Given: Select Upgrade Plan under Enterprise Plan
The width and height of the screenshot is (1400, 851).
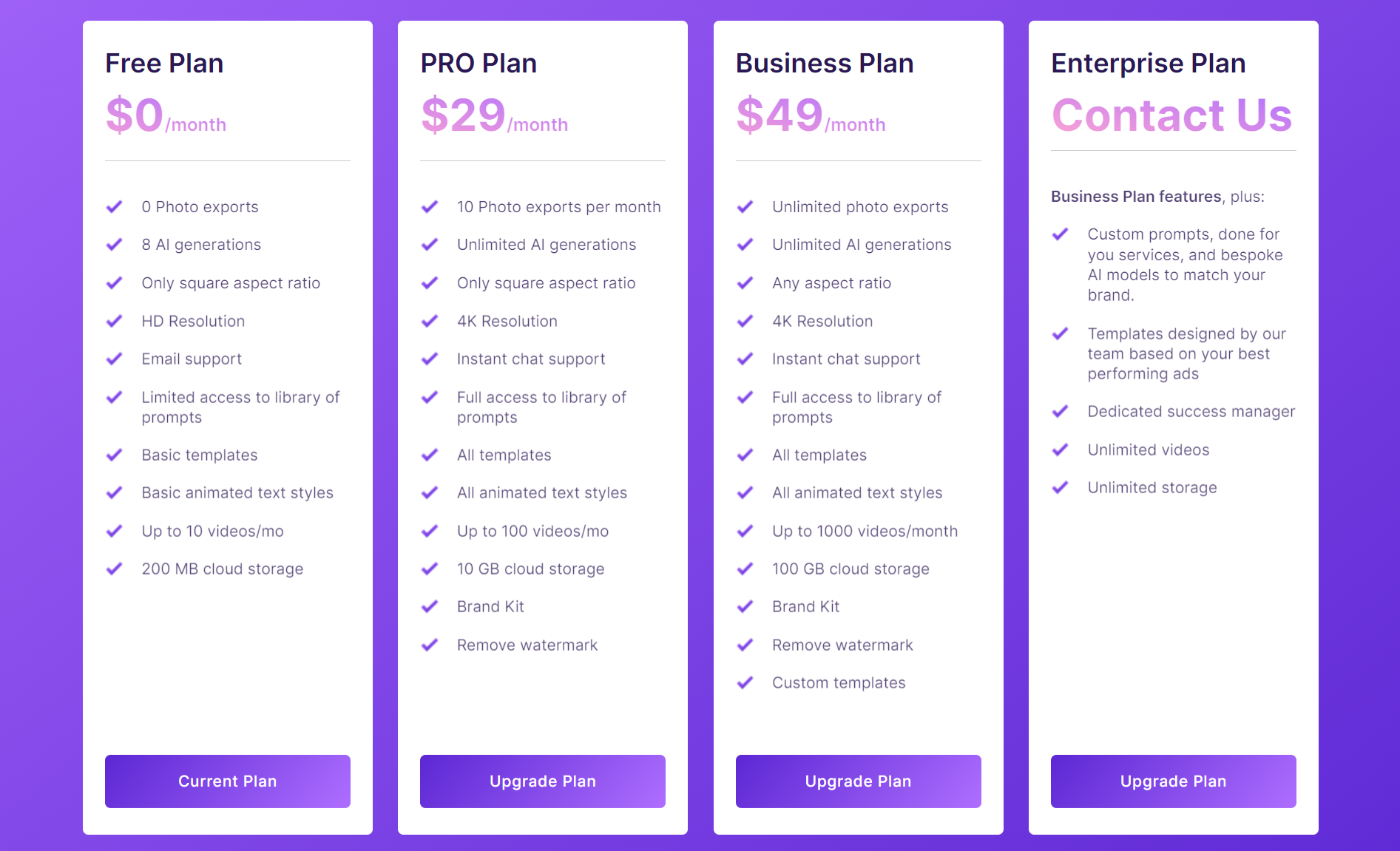Looking at the screenshot, I should coord(1173,781).
